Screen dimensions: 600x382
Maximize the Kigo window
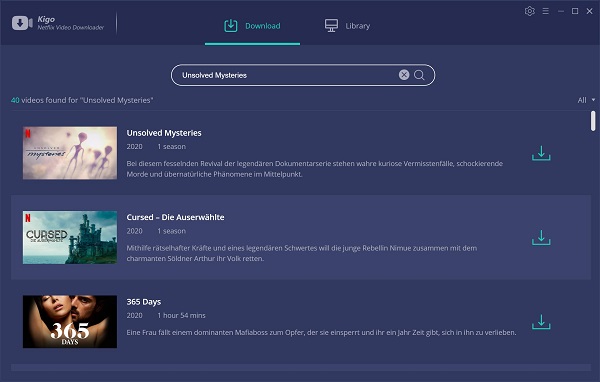tap(575, 11)
